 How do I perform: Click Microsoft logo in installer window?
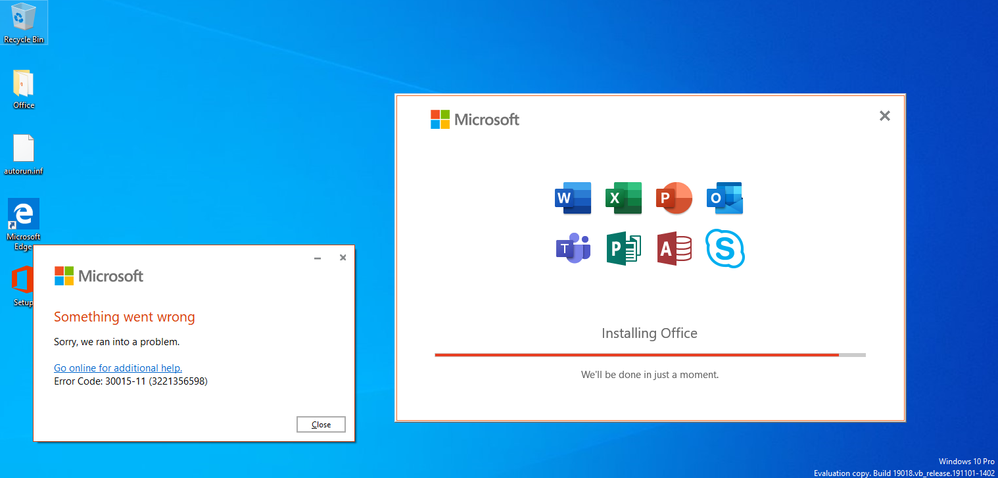[475, 119]
